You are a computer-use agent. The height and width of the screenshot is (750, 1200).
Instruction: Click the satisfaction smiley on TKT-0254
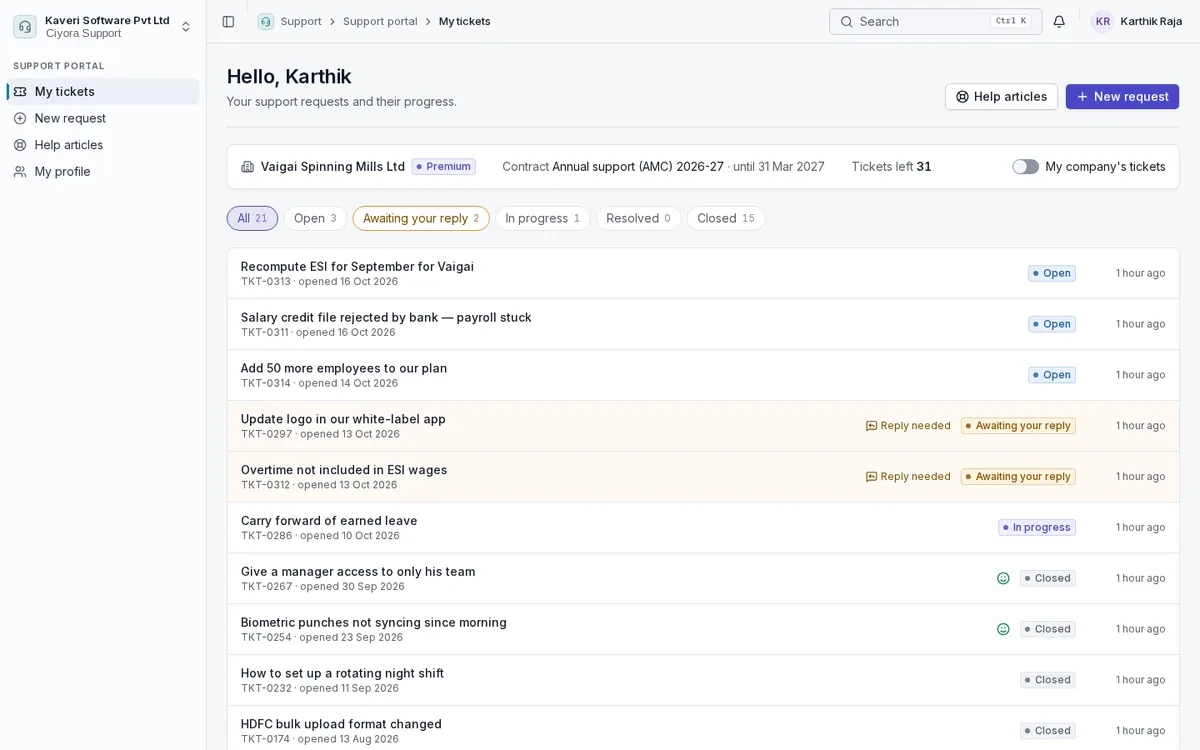point(1003,629)
